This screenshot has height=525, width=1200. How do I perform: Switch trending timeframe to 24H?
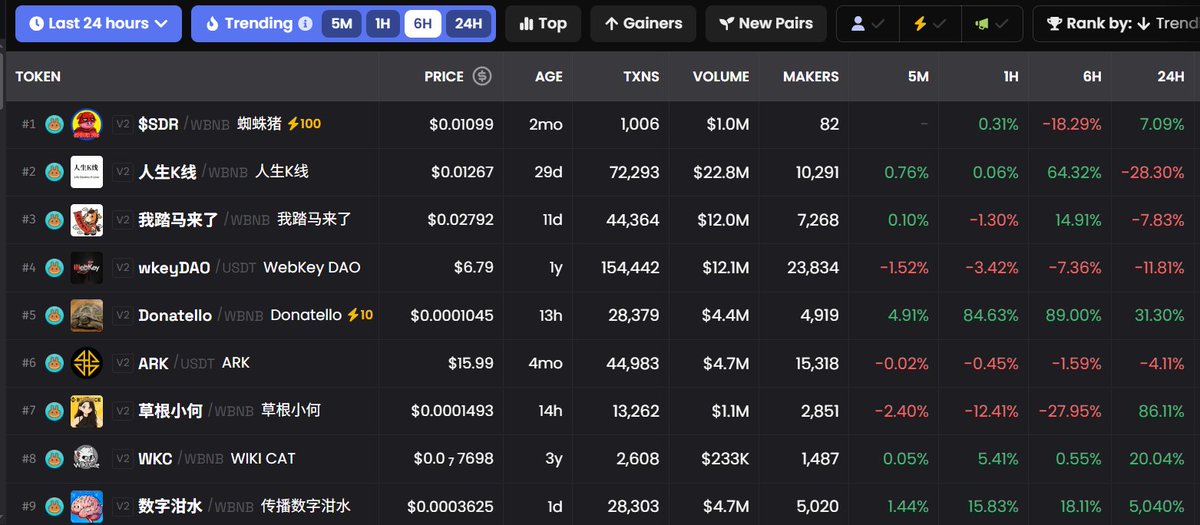click(468, 23)
